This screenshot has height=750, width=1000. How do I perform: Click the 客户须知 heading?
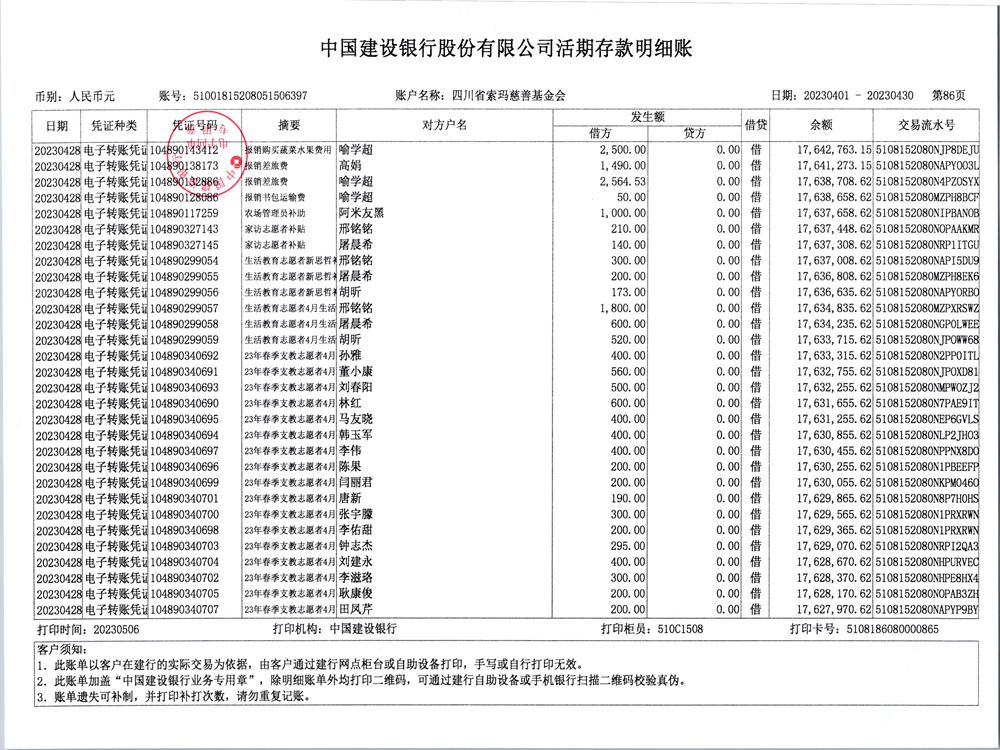click(x=63, y=649)
